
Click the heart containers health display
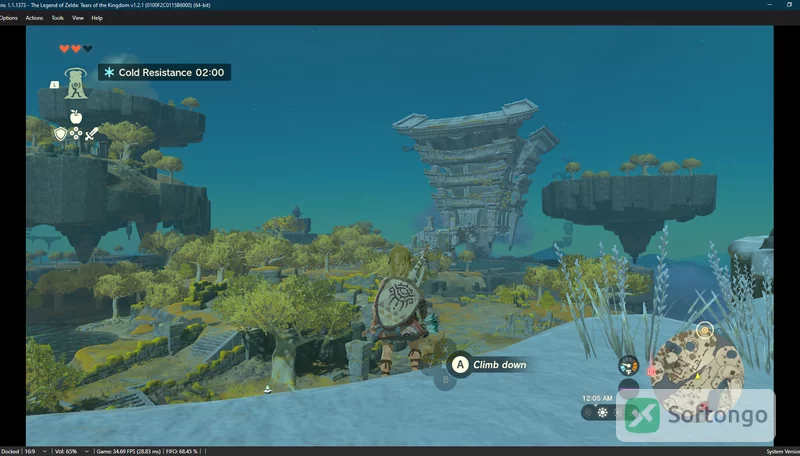(76, 49)
